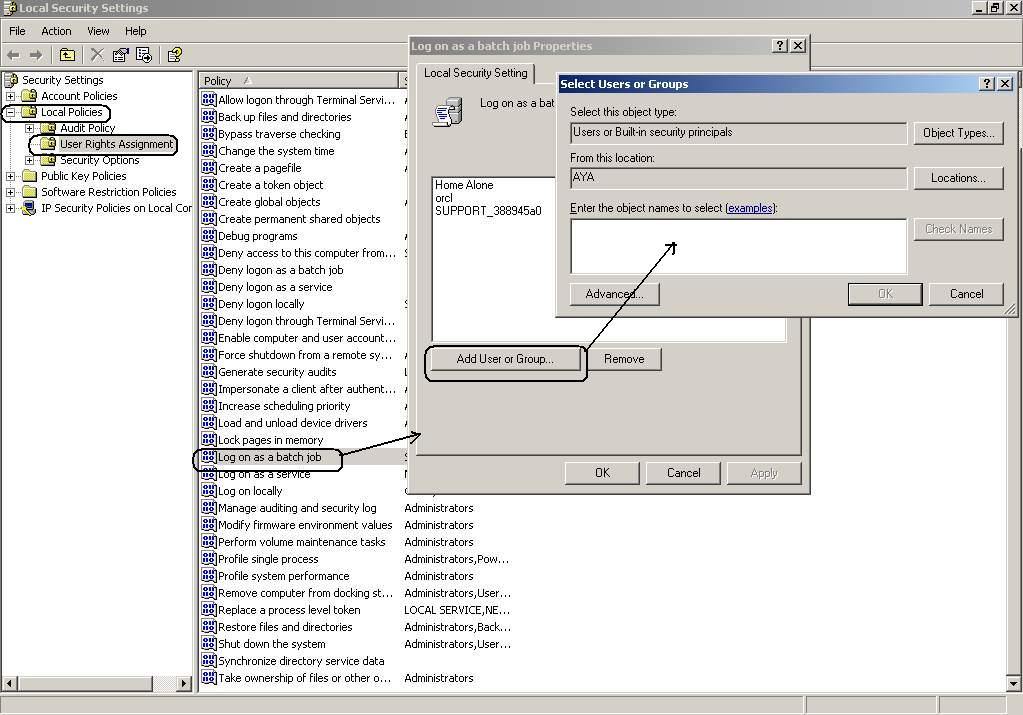The height and width of the screenshot is (715, 1023).
Task: Click the Up one level toolbar icon
Action: pyautogui.click(x=67, y=55)
